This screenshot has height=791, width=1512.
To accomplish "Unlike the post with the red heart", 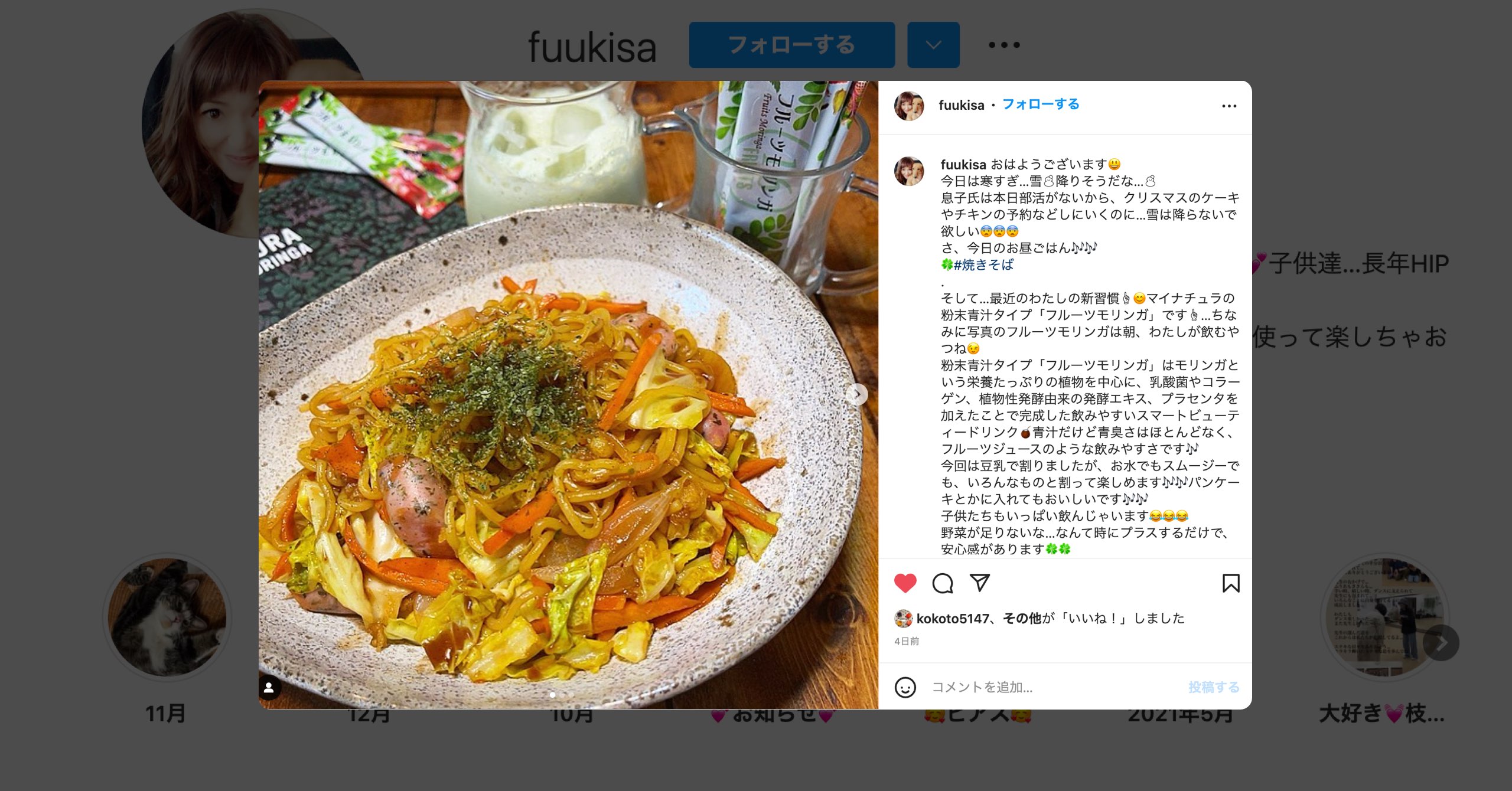I will 905,583.
